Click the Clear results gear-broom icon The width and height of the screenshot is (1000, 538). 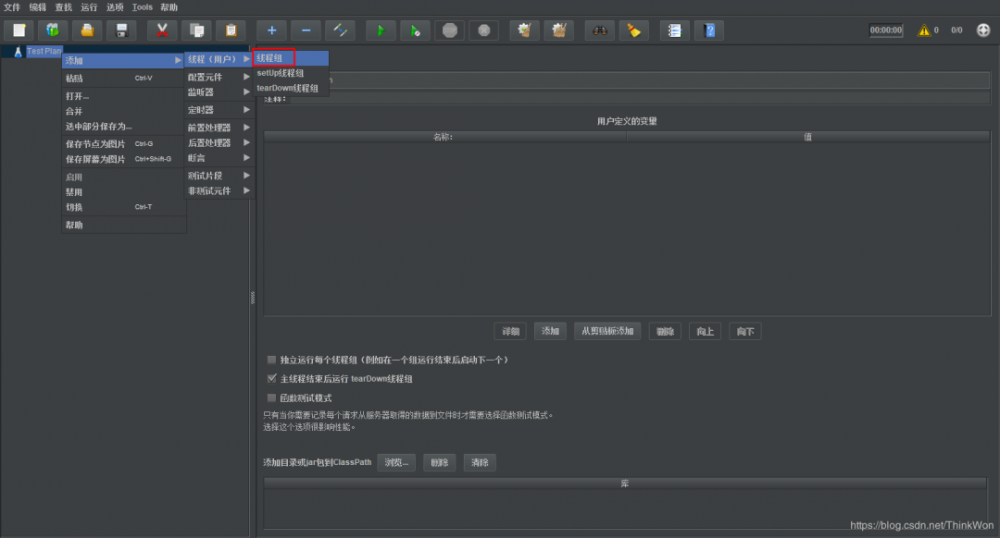[524, 30]
